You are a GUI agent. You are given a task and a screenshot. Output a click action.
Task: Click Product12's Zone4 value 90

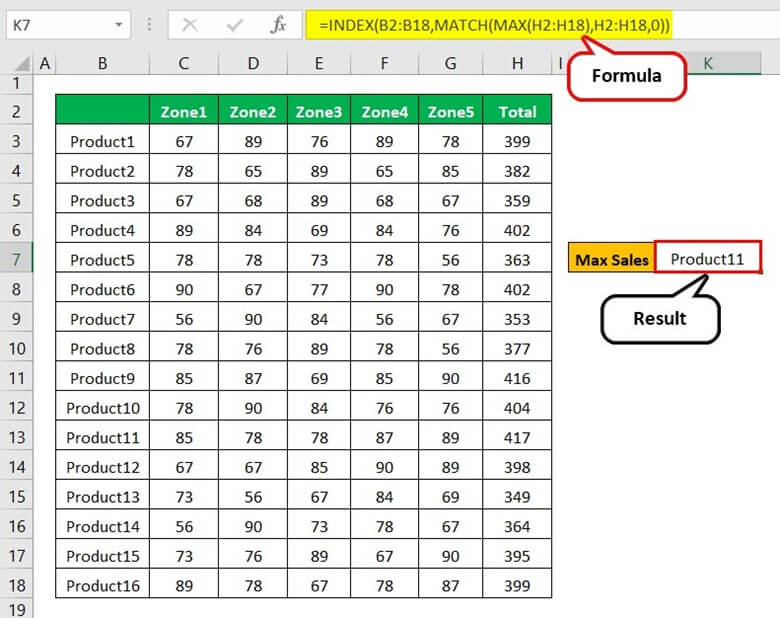[385, 467]
